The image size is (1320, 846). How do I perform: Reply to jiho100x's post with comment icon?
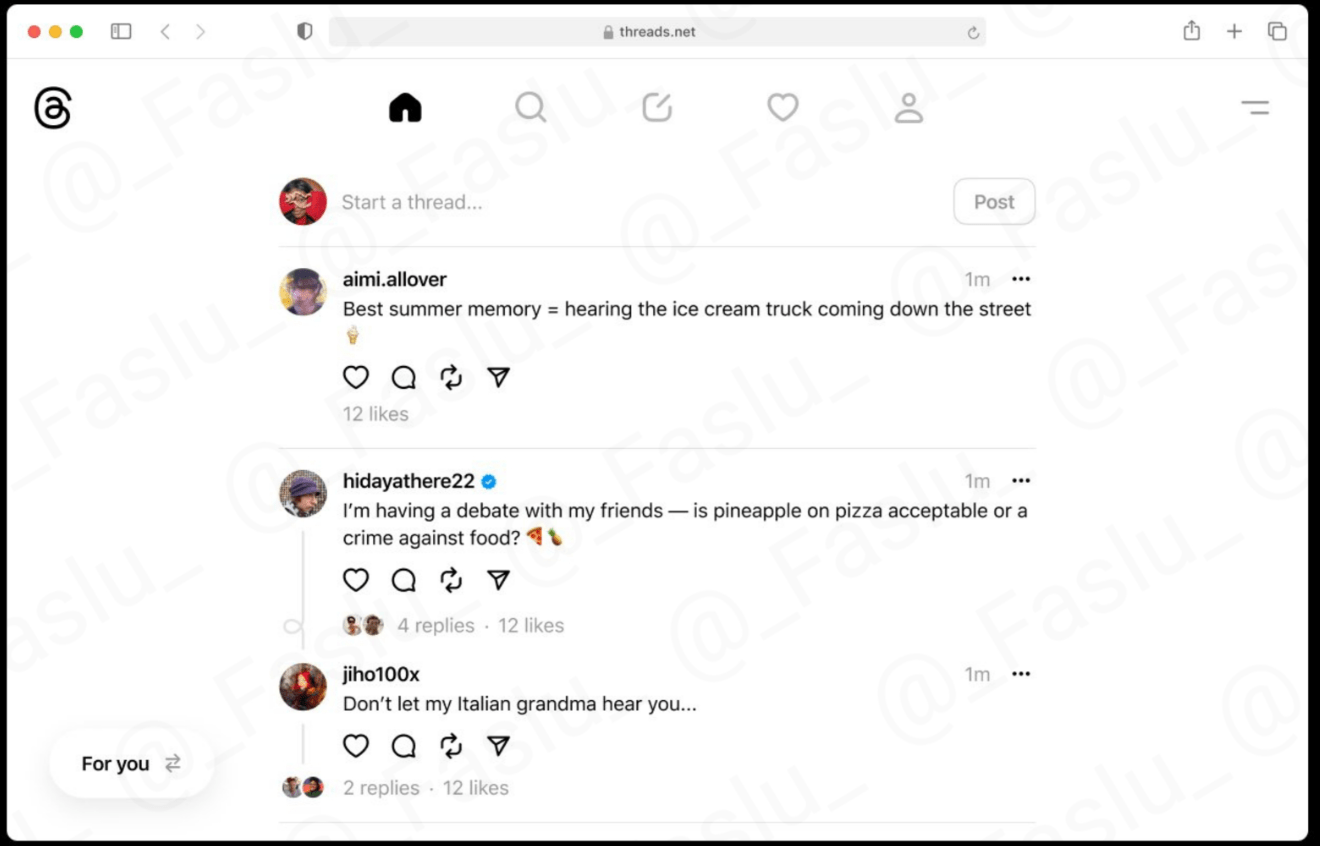pos(404,746)
